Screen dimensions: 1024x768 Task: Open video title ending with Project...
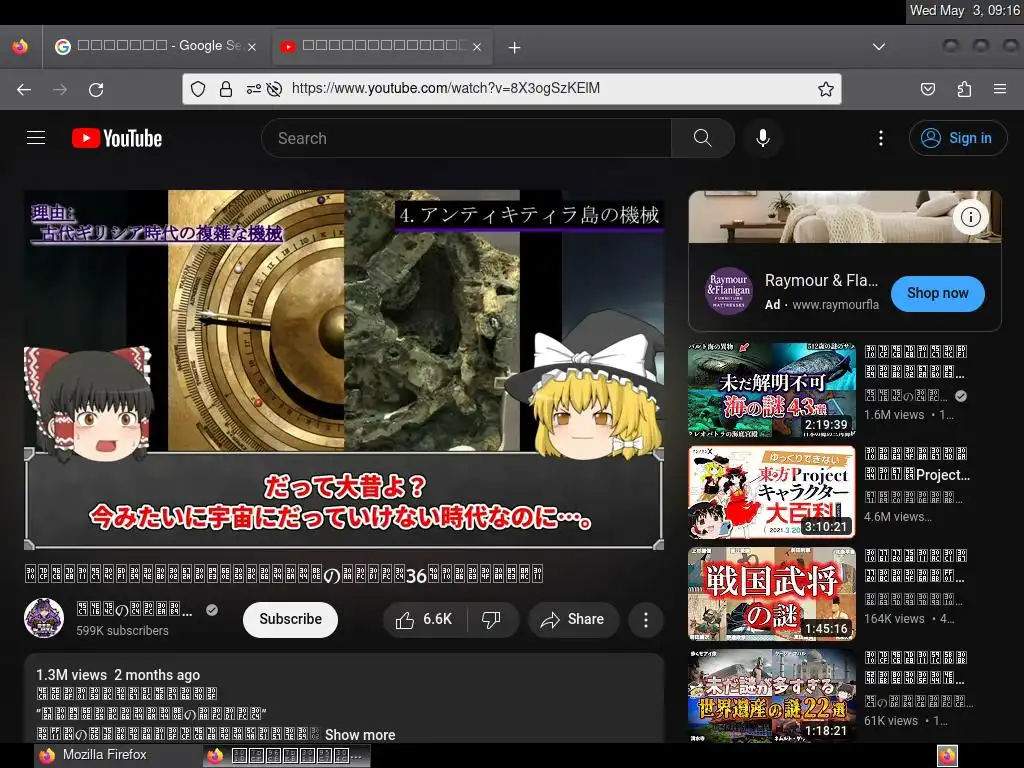click(x=917, y=464)
